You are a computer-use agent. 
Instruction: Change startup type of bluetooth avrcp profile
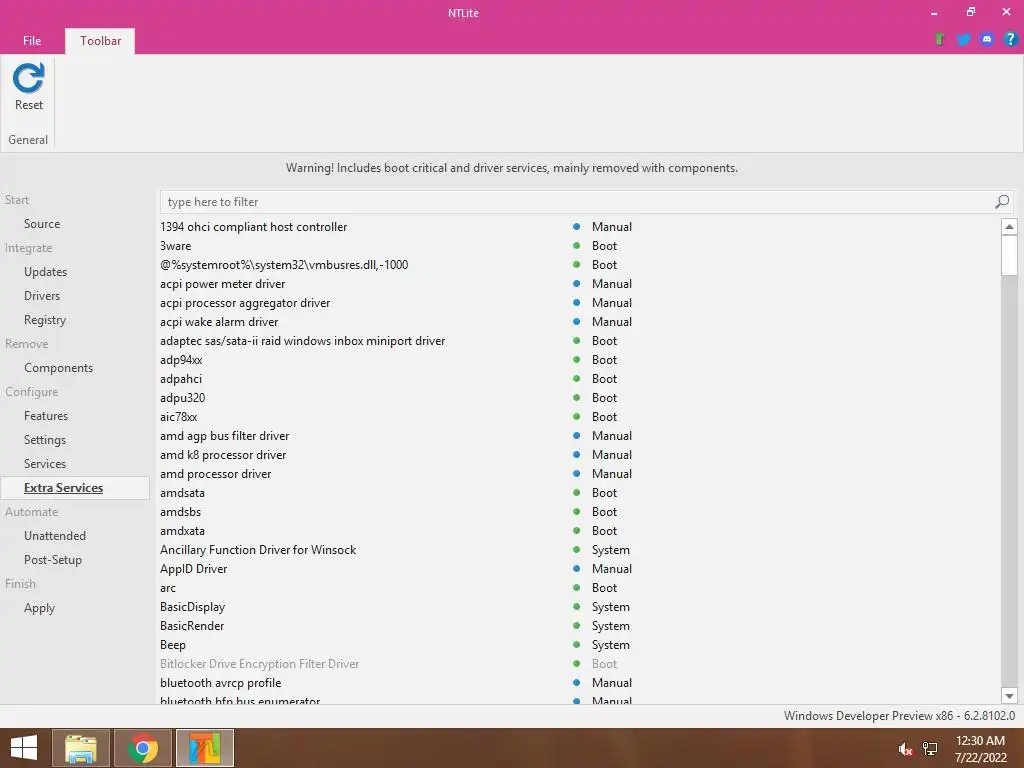[x=612, y=682]
